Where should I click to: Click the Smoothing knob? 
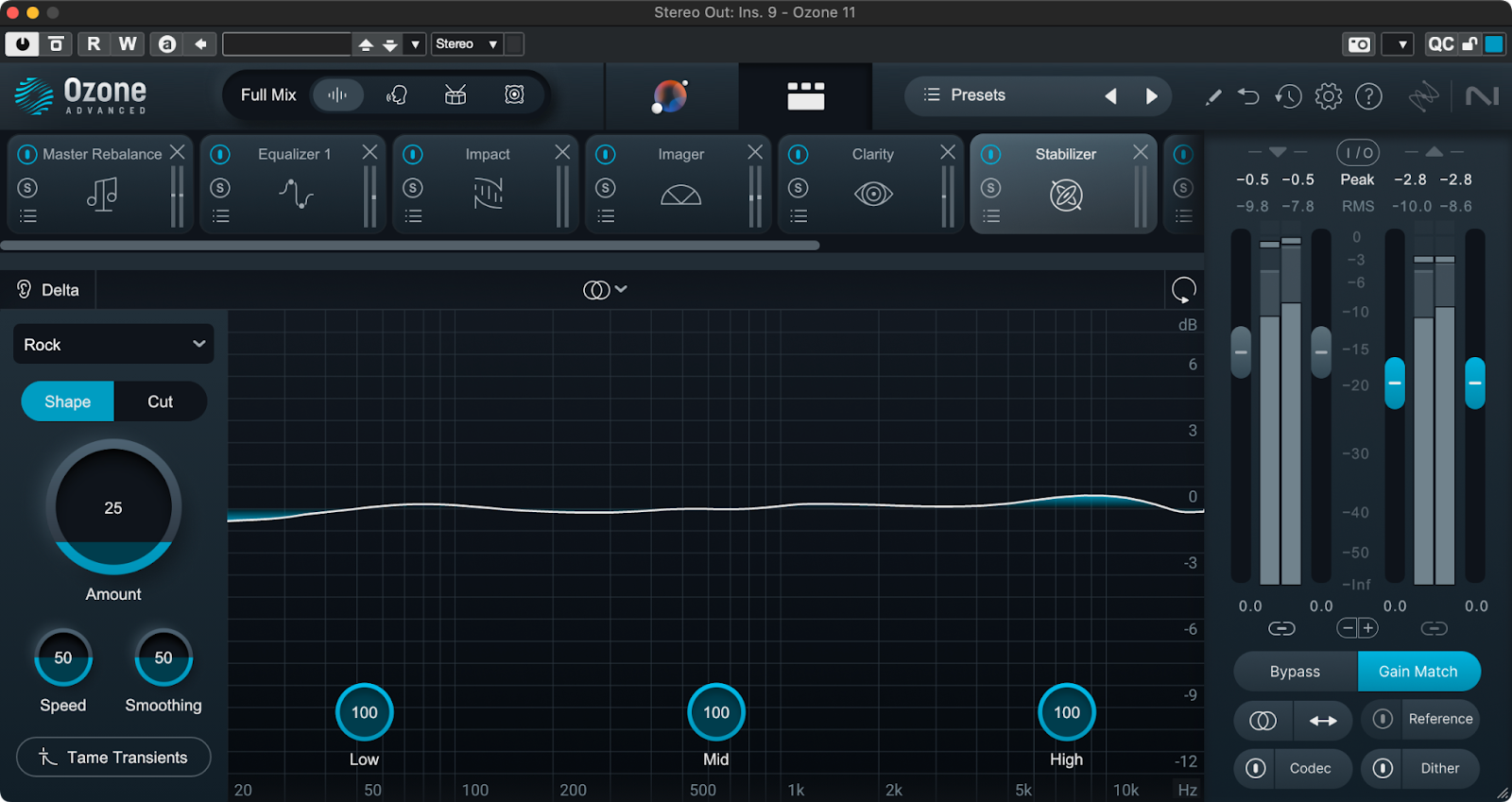[x=163, y=657]
